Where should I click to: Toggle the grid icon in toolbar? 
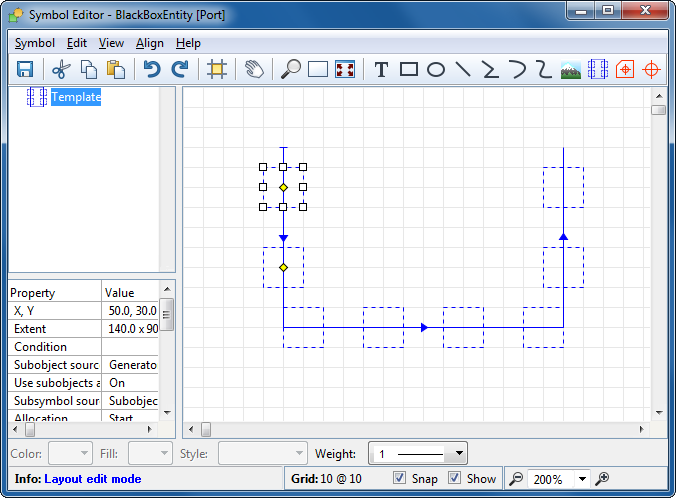(216, 69)
